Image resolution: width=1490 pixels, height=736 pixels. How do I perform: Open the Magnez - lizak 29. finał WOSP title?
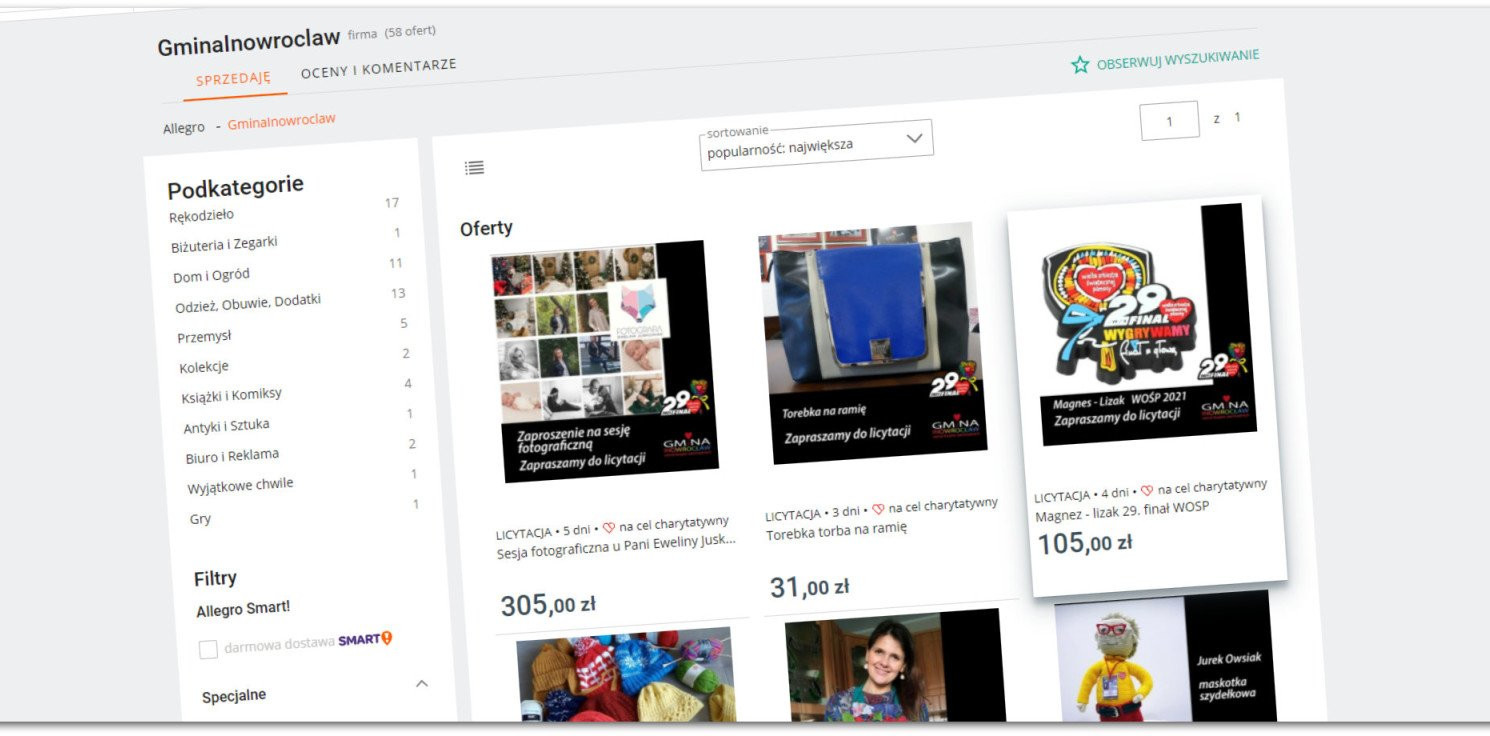tap(1122, 512)
